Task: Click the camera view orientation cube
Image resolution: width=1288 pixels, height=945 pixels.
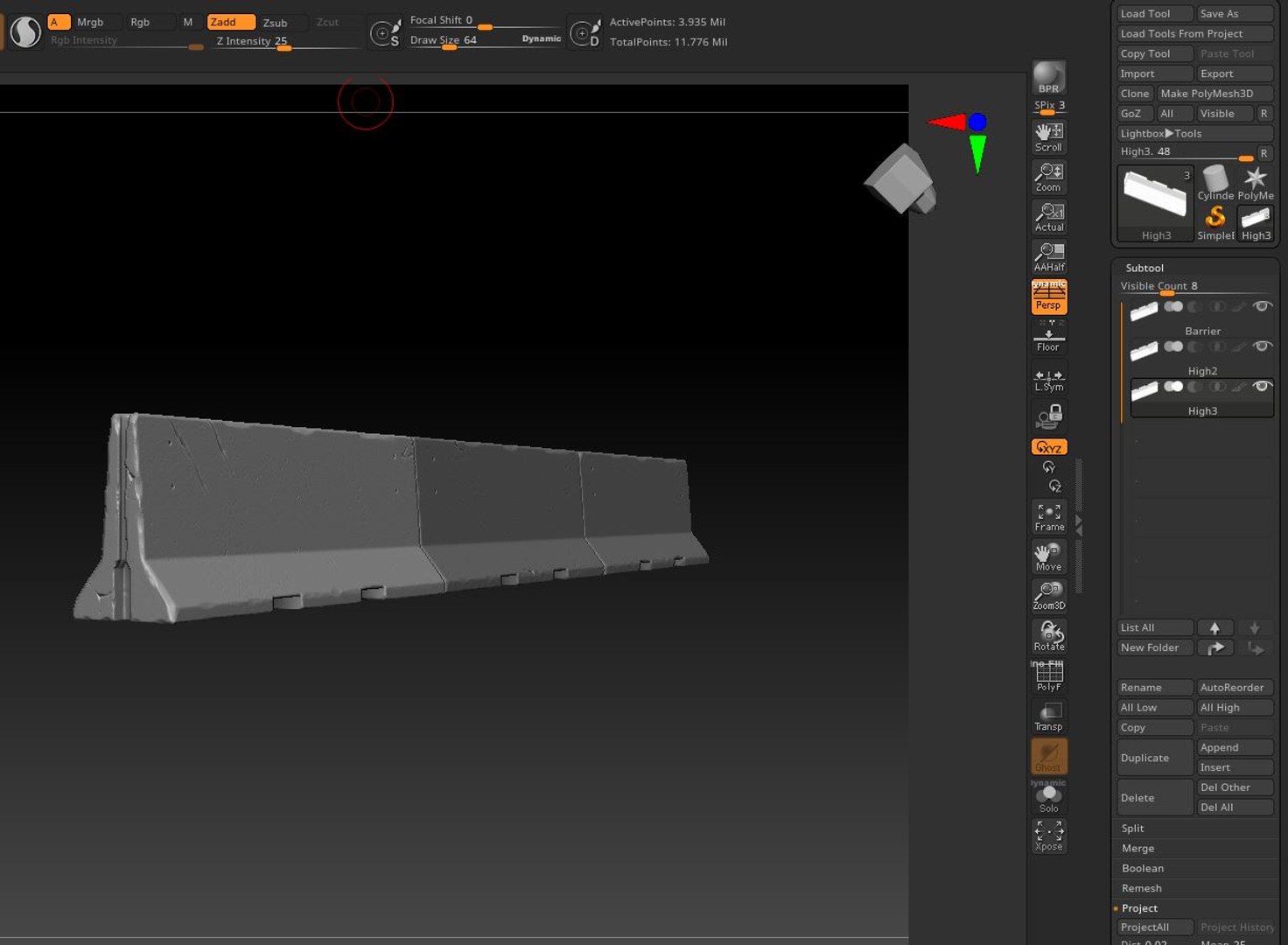Action: [x=900, y=180]
